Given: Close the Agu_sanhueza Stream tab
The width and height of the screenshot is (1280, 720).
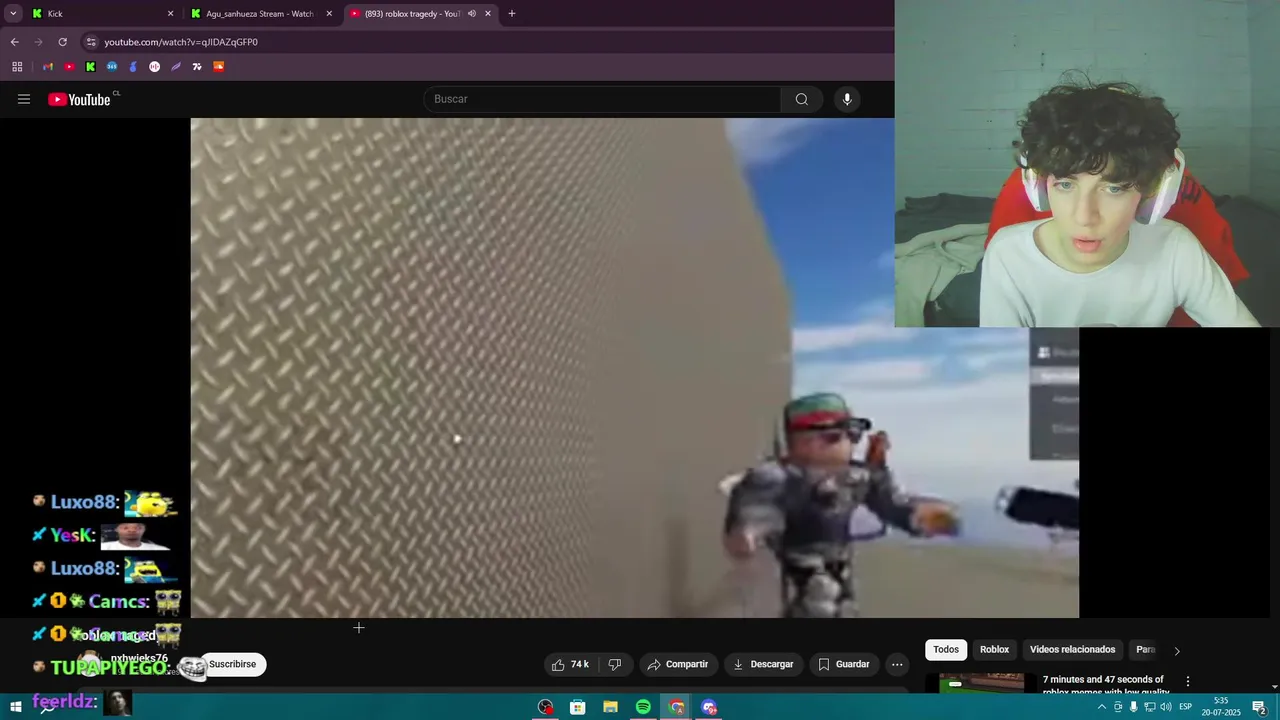Looking at the screenshot, I should pyautogui.click(x=329, y=14).
